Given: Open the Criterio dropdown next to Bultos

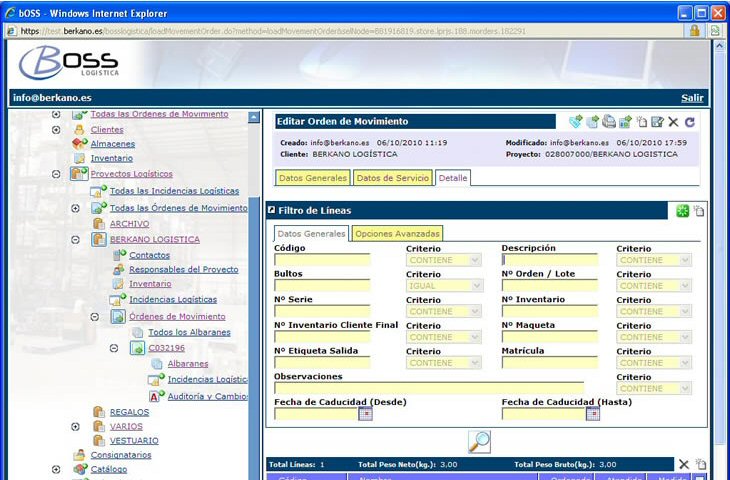Looking at the screenshot, I should [449, 285].
